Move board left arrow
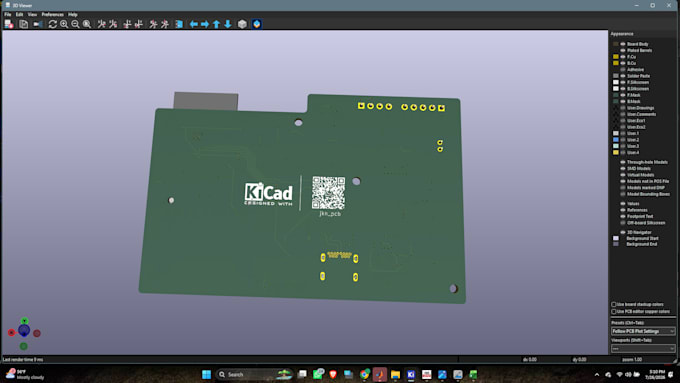The image size is (680, 383). tap(193, 24)
